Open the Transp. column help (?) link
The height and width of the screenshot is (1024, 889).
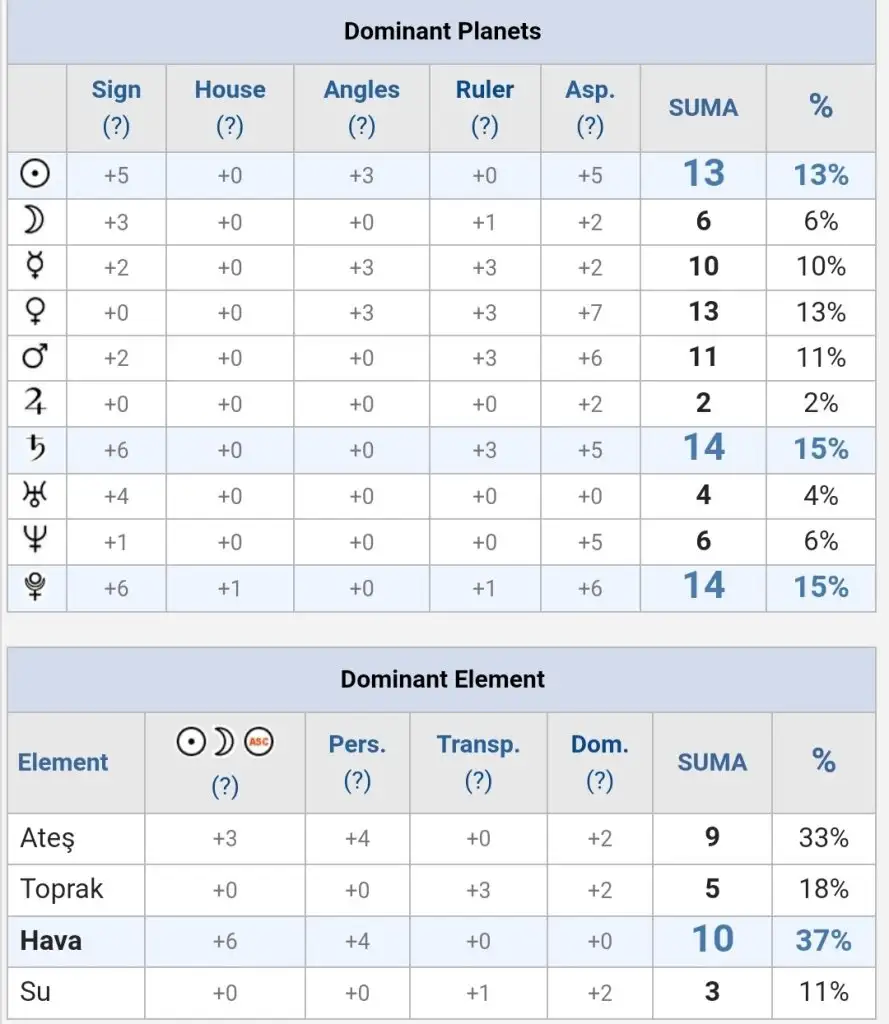(478, 781)
